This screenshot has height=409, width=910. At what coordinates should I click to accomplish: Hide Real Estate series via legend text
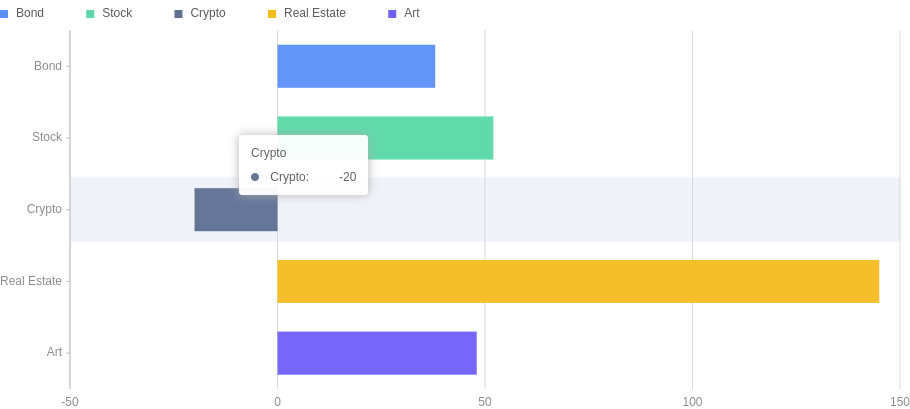[314, 13]
